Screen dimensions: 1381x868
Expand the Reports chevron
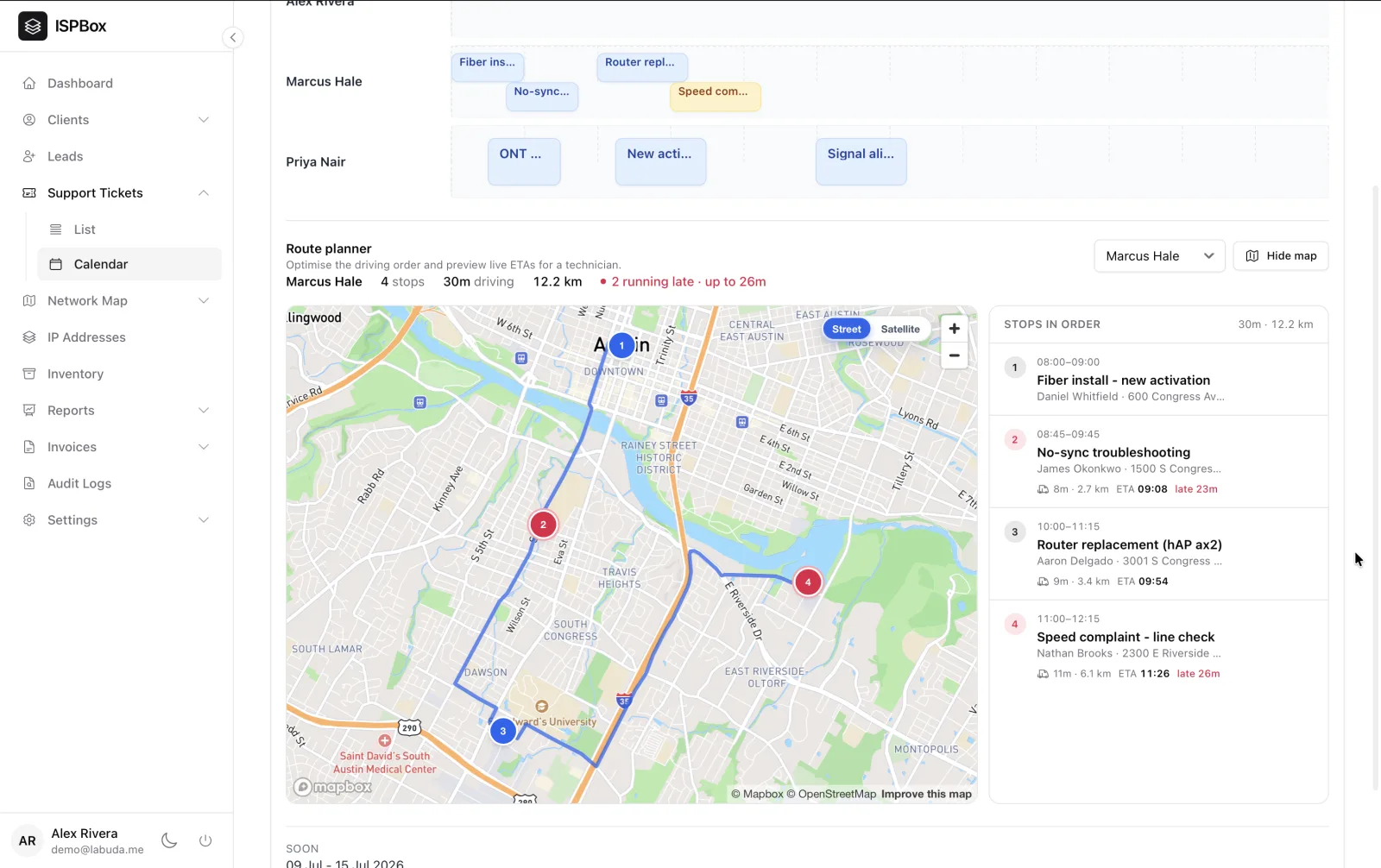click(x=204, y=411)
